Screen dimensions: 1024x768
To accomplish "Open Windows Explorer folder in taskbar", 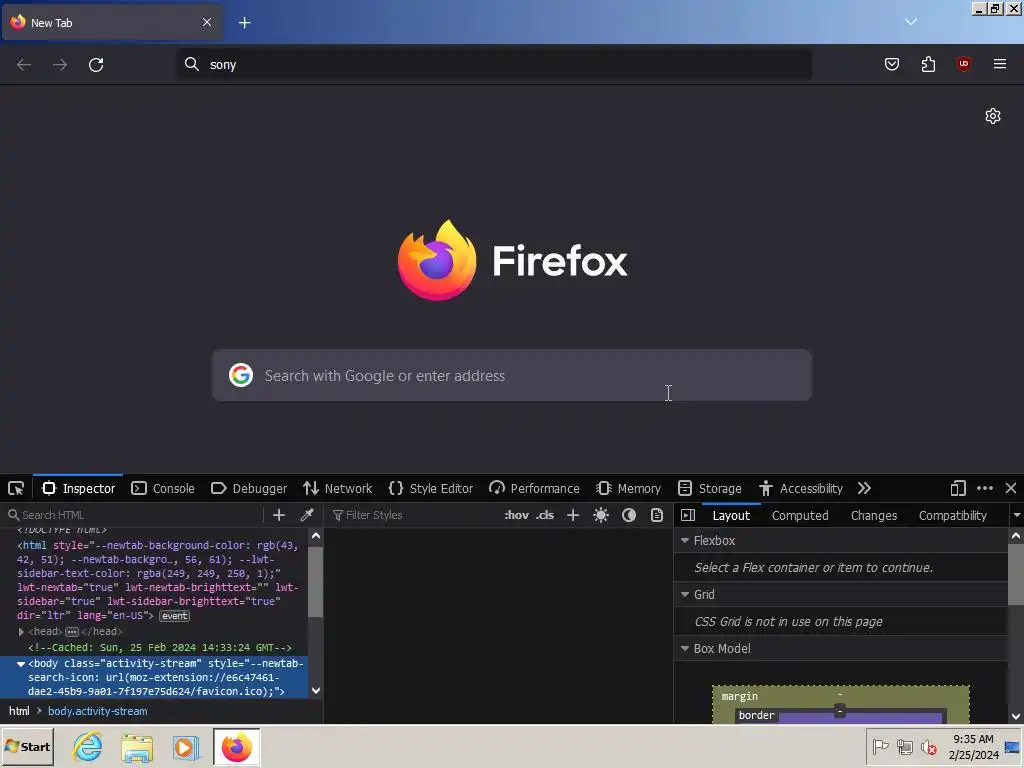I will tap(136, 746).
